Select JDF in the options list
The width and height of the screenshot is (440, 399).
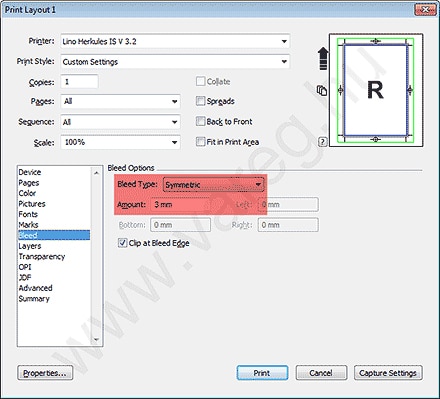[x=54, y=277]
